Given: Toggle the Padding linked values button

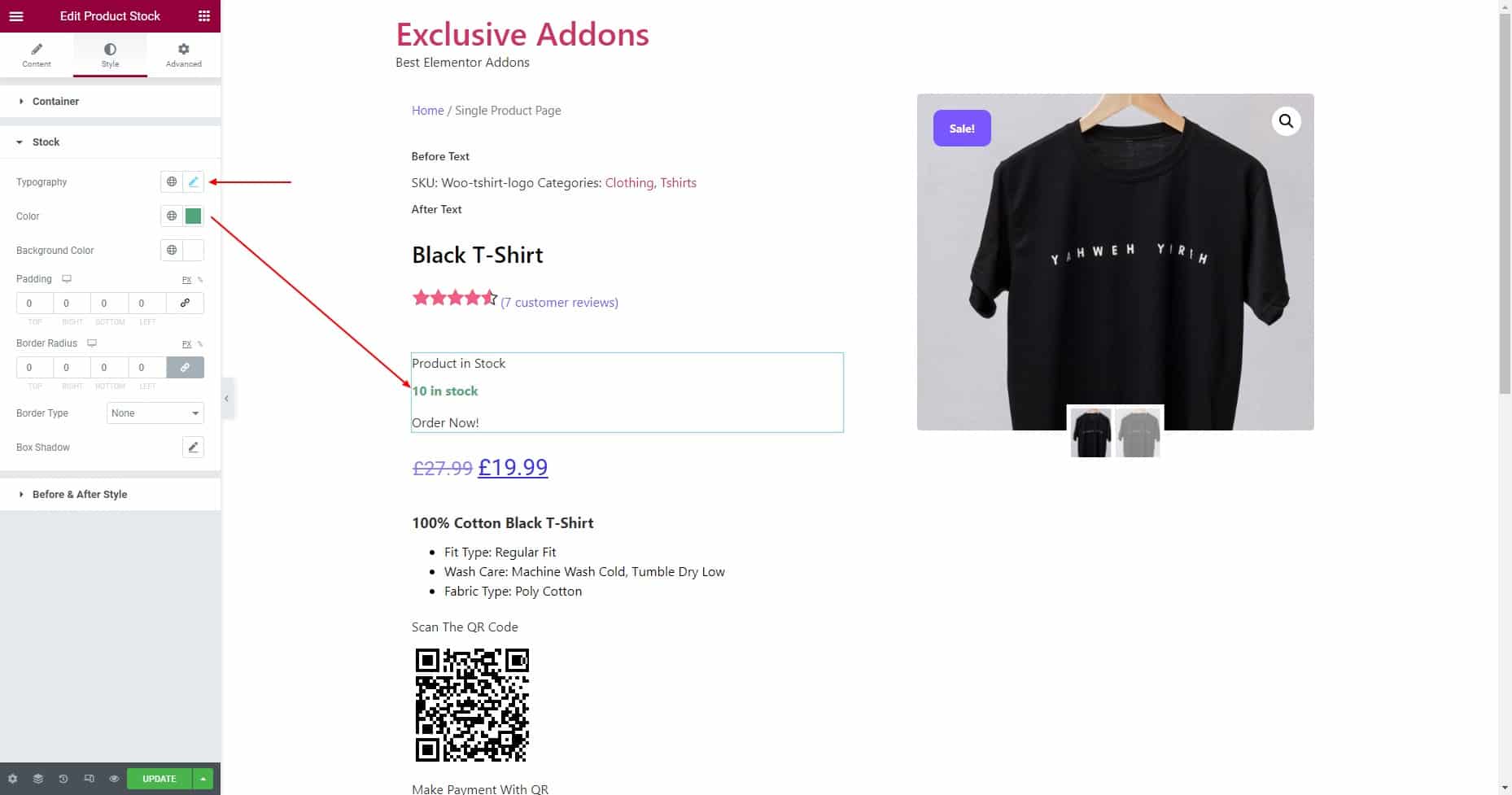Looking at the screenshot, I should 186,303.
